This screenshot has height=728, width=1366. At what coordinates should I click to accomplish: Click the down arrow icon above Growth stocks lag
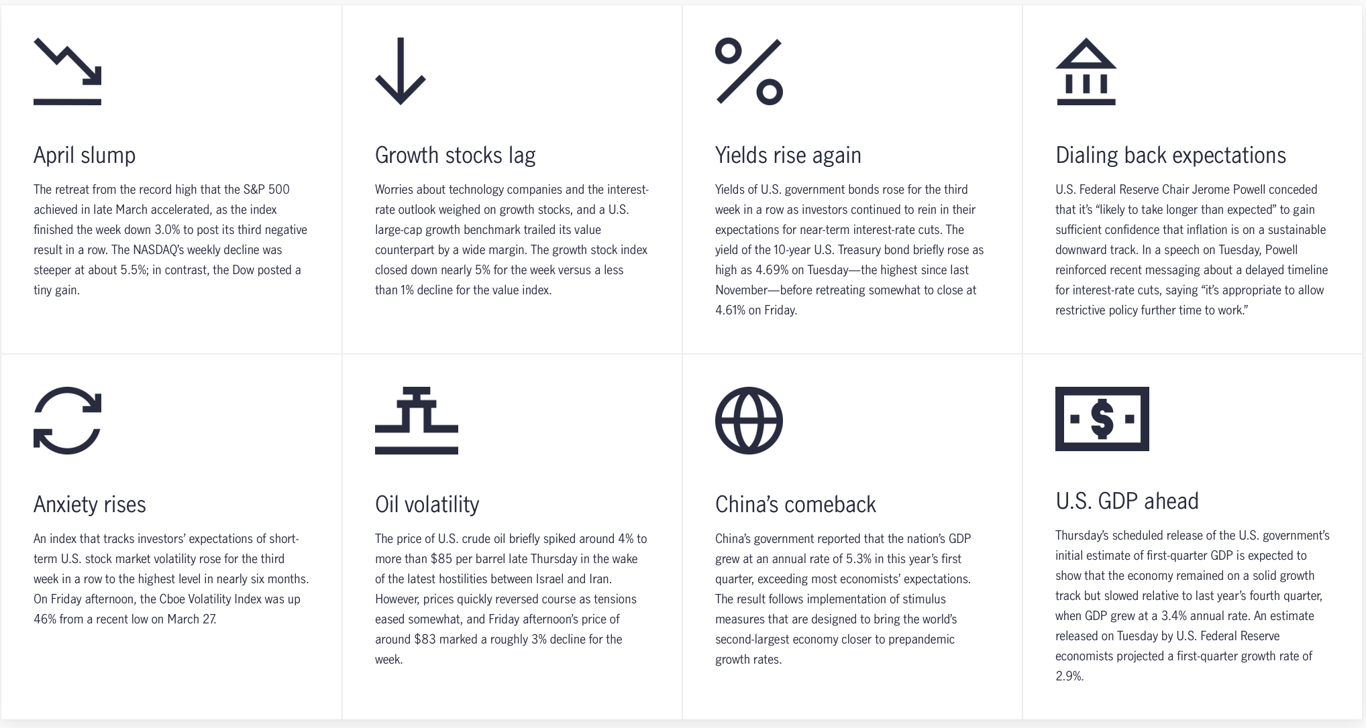pyautogui.click(x=400, y=71)
